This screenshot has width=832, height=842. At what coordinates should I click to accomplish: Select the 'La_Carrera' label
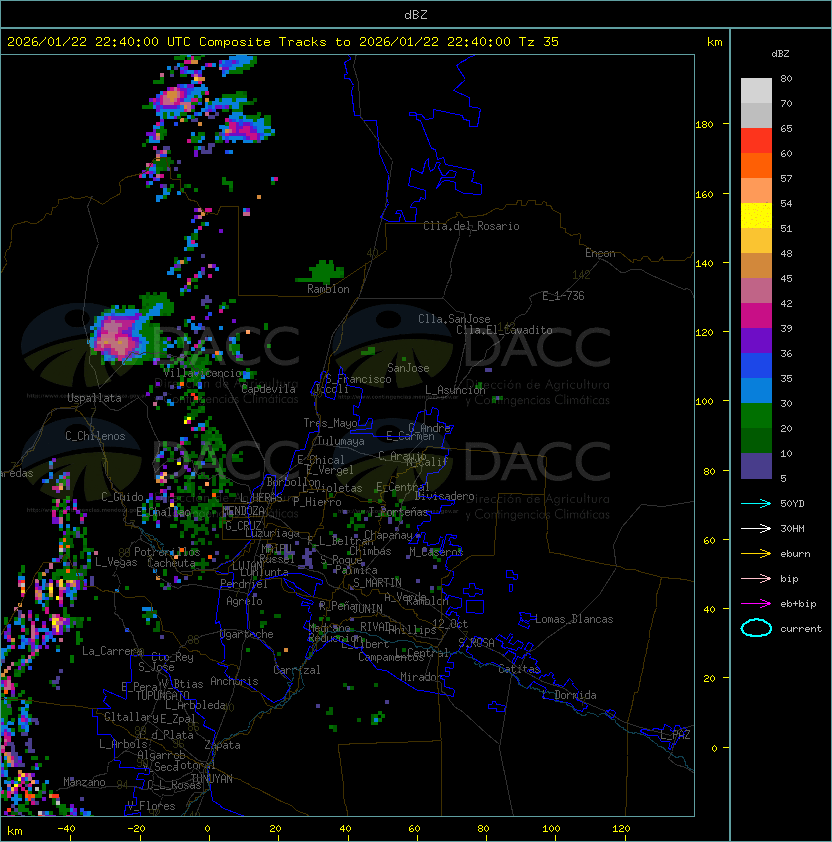tap(113, 651)
